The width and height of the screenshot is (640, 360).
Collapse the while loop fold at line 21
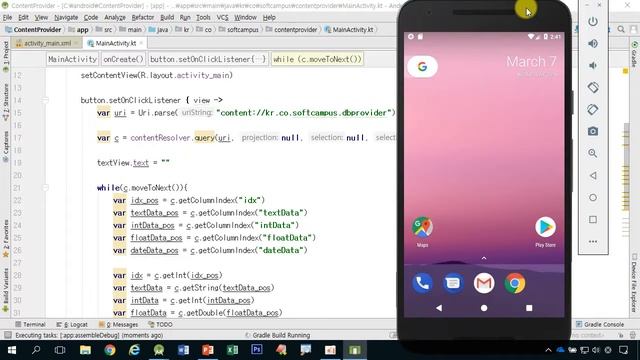(45, 188)
